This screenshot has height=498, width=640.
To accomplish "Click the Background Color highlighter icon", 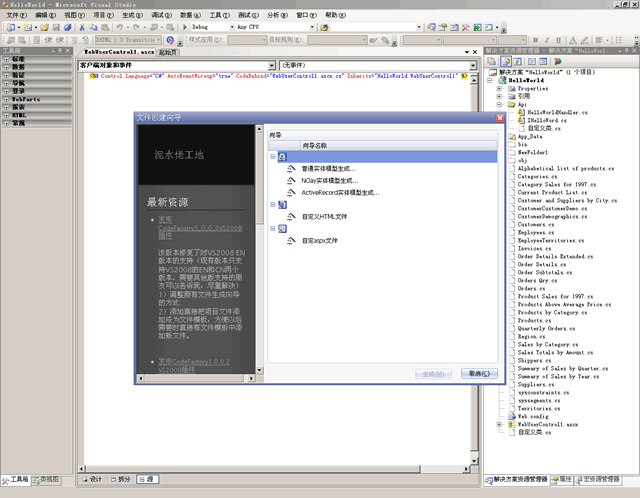I will coord(584,40).
